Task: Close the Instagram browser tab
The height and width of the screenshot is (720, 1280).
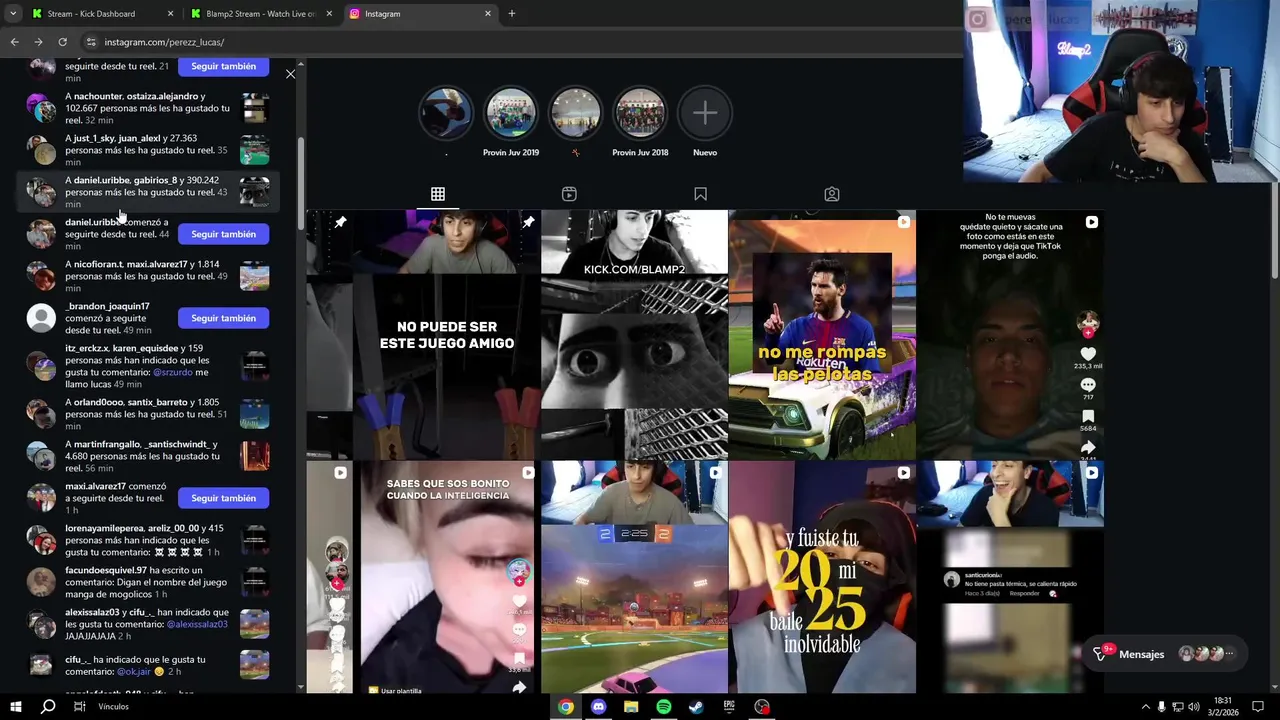Action: point(488,14)
